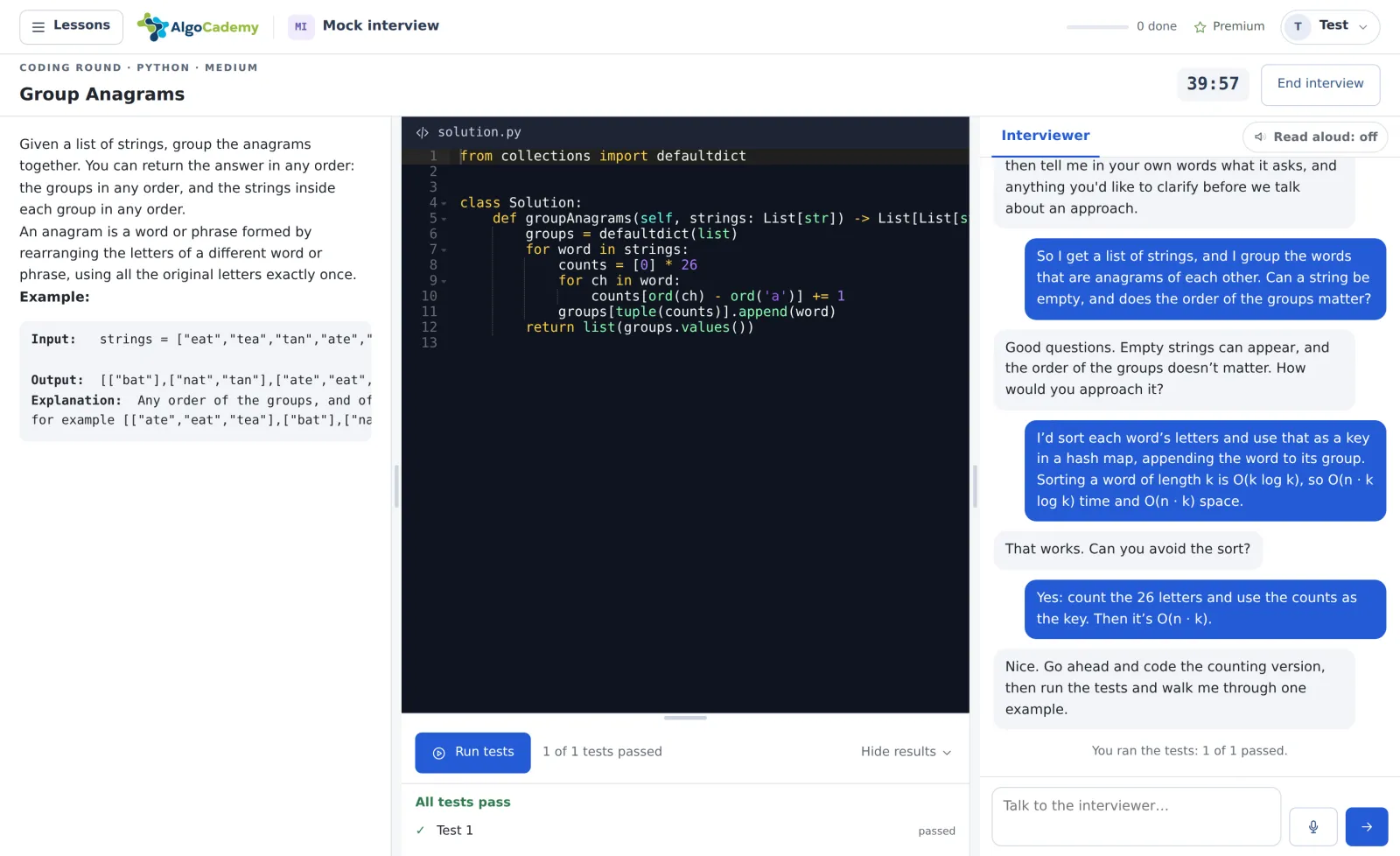Screen dimensions: 1400x856
Task: Click the MI mock interview badge
Action: [x=301, y=26]
